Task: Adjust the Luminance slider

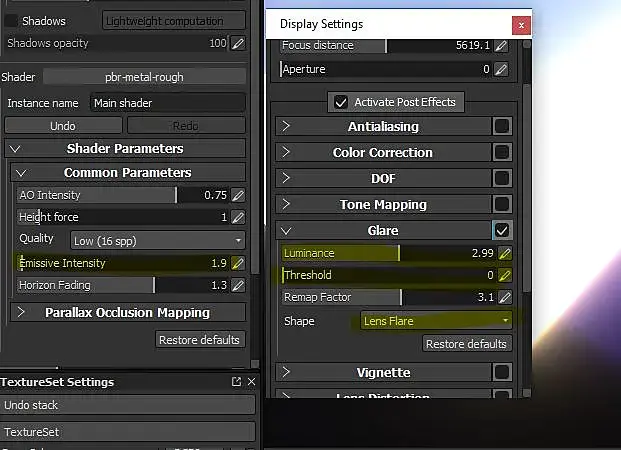Action: point(389,253)
